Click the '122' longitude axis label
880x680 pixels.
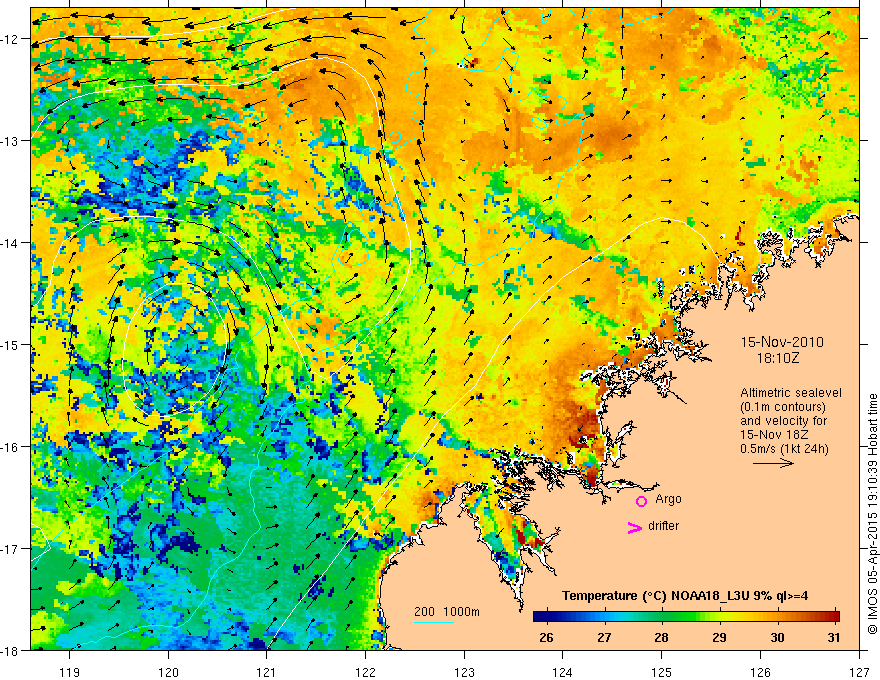[365, 672]
